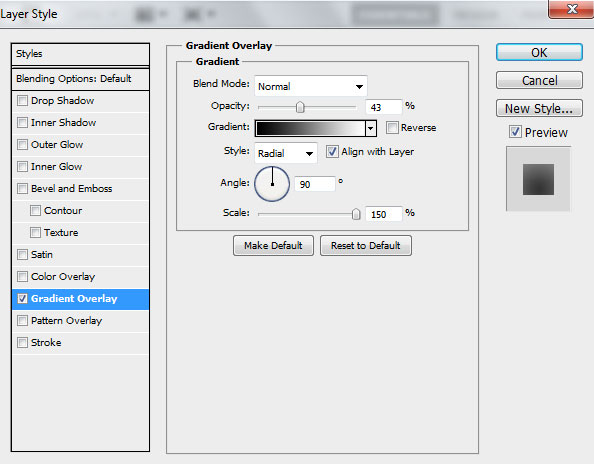Enable the Bevel and Emboss checkbox
Screen dimensions: 594x464
[22, 189]
